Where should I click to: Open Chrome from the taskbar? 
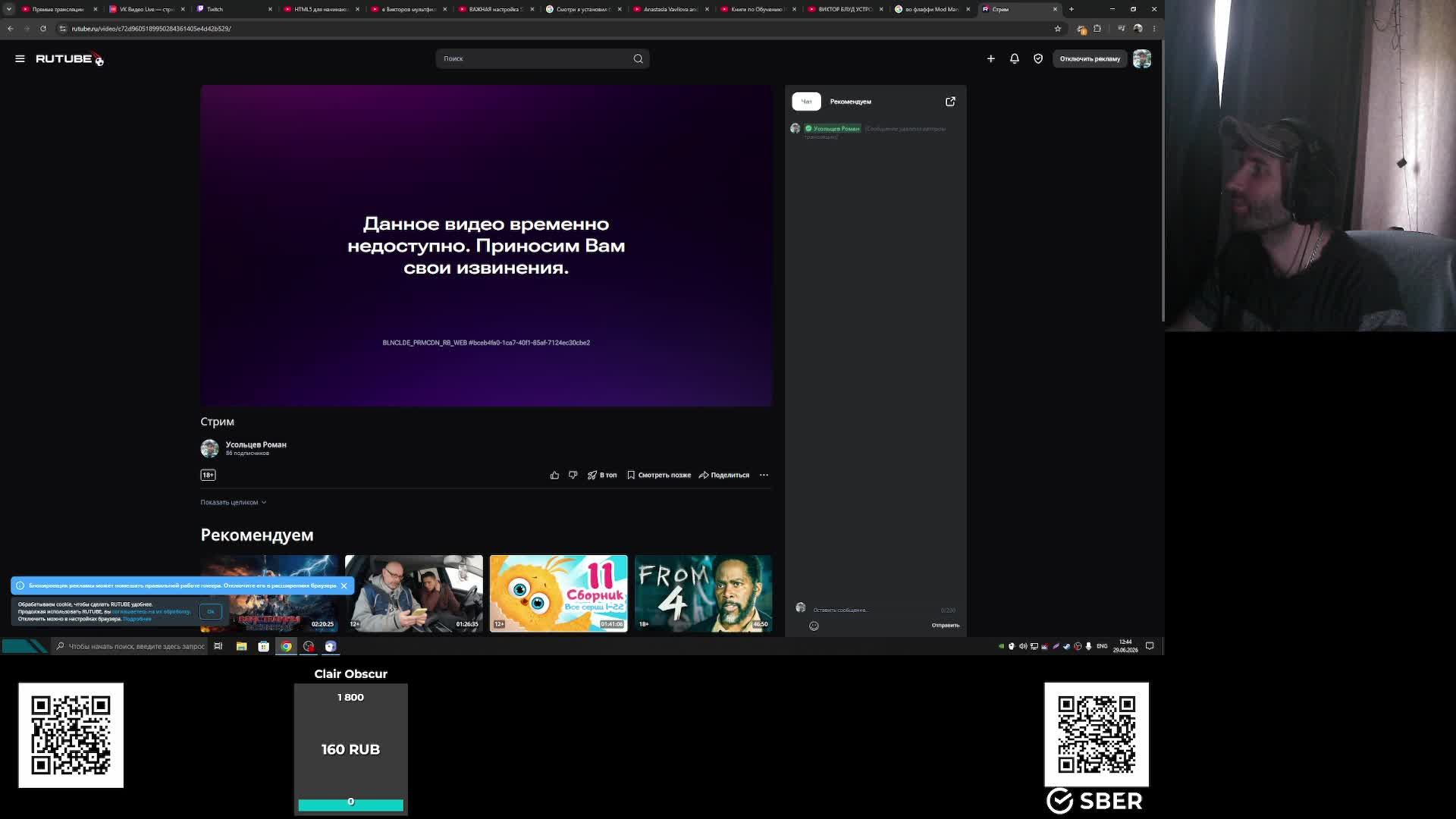point(286,646)
